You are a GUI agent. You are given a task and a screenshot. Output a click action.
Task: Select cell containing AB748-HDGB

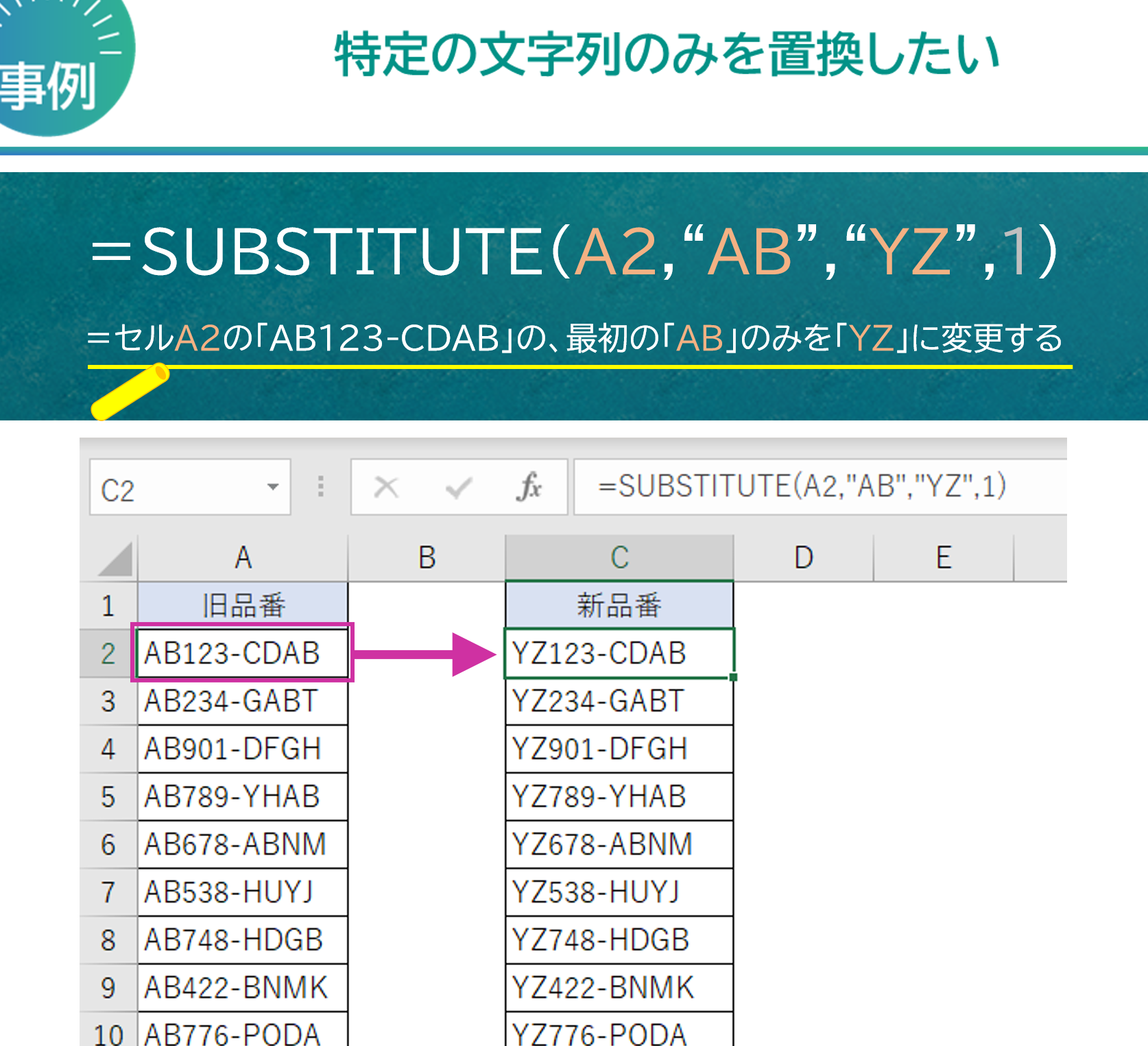[243, 940]
